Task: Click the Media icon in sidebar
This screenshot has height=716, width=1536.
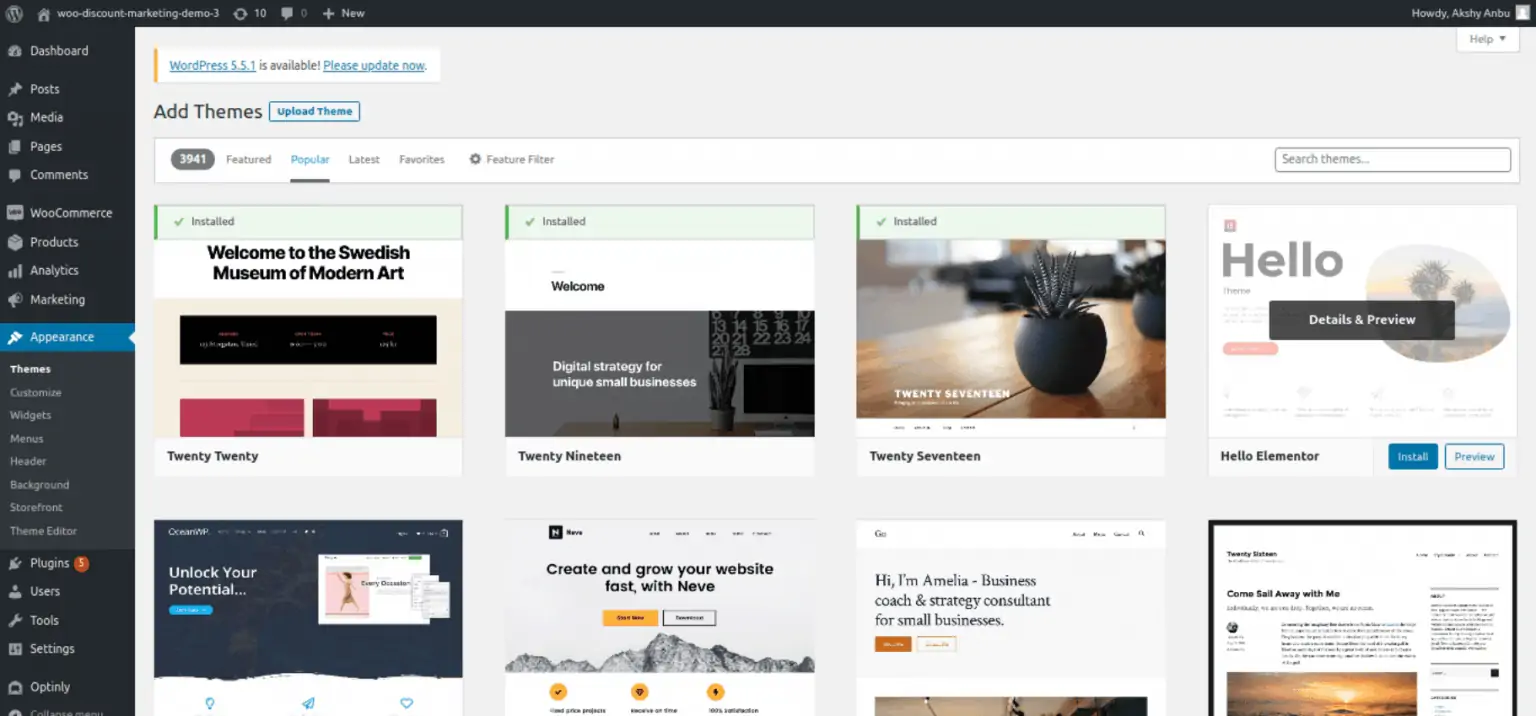Action: point(15,118)
